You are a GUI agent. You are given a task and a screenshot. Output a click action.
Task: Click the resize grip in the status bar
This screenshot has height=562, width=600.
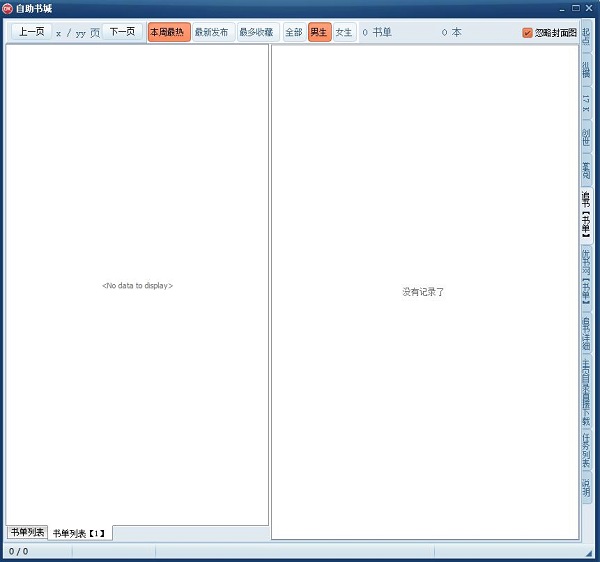(589, 553)
